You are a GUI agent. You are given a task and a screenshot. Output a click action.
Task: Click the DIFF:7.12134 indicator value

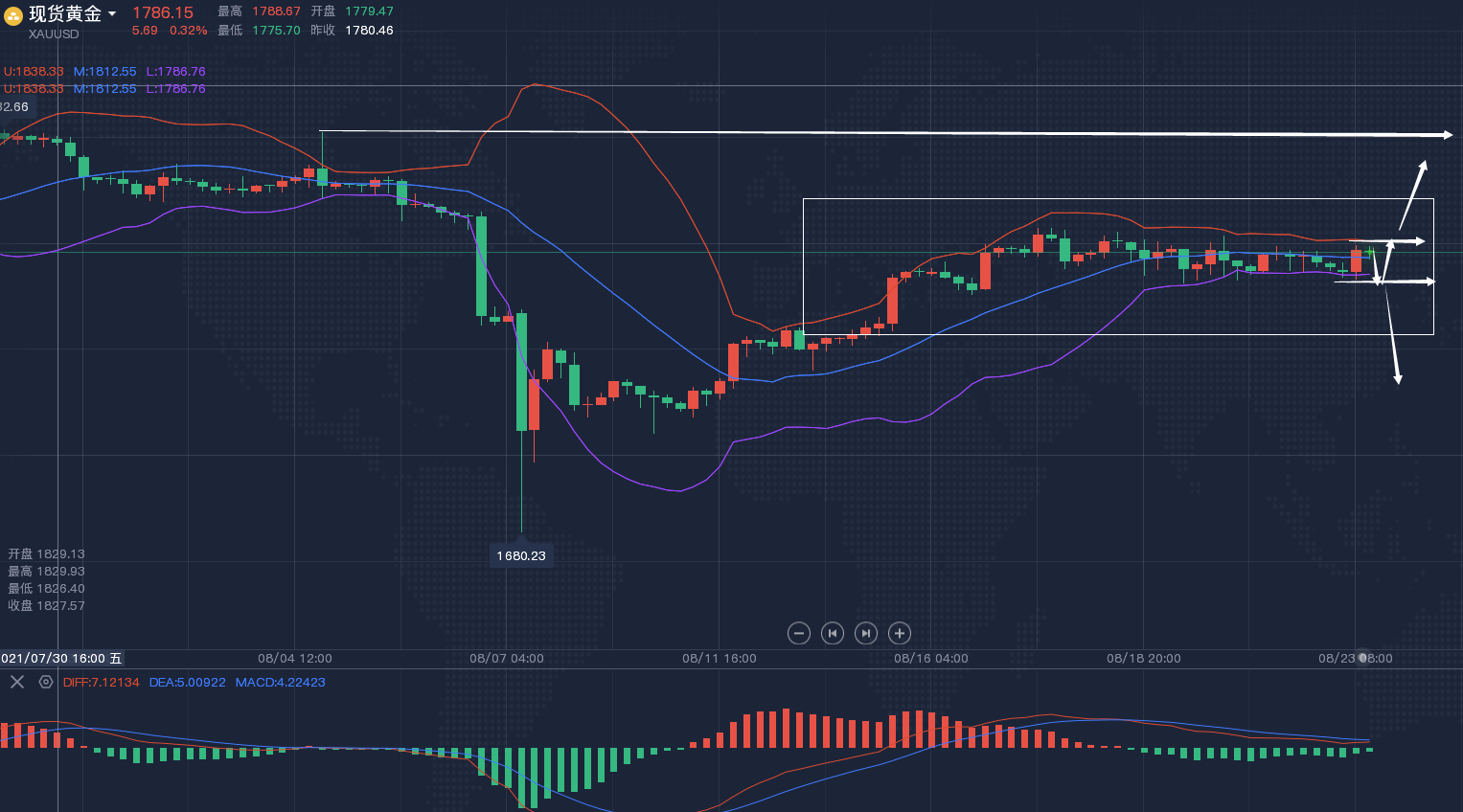pyautogui.click(x=102, y=683)
